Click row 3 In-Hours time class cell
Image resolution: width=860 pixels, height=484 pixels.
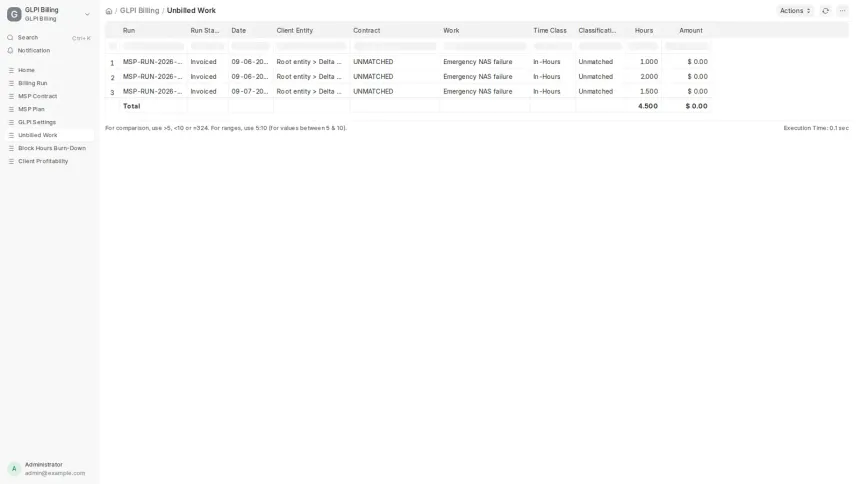pos(552,92)
